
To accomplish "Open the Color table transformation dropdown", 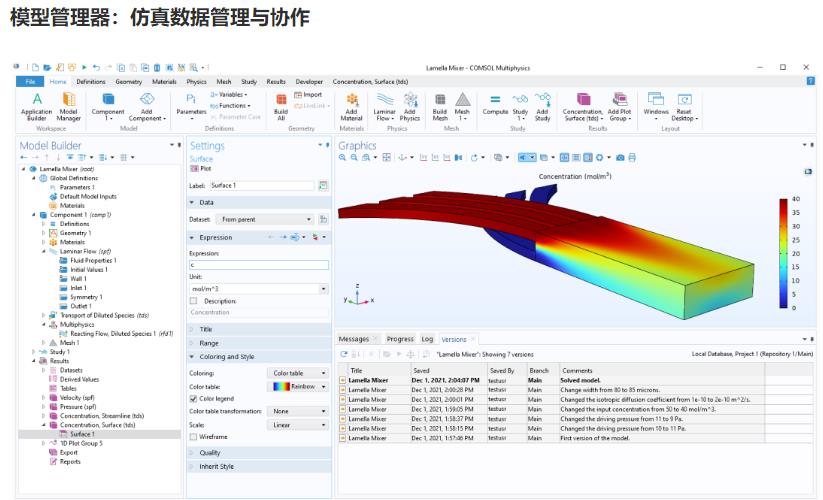I will pos(298,411).
